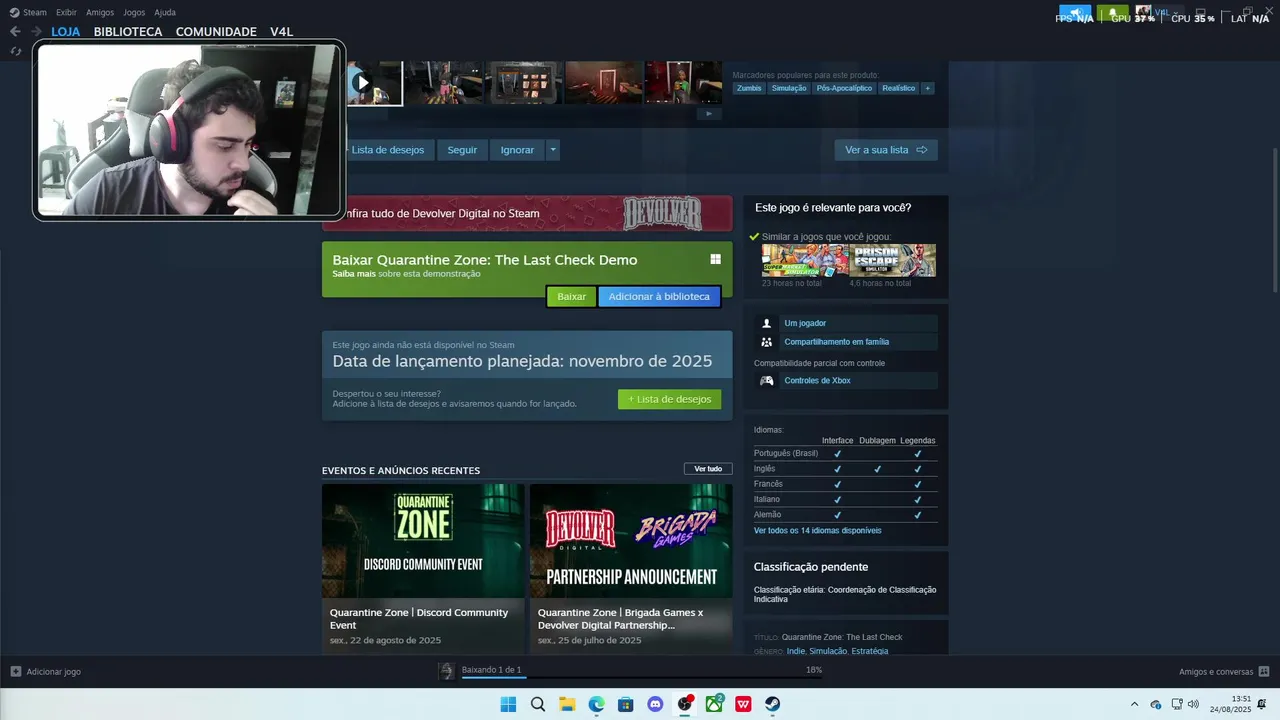Open the Discord Community Event card

[423, 569]
